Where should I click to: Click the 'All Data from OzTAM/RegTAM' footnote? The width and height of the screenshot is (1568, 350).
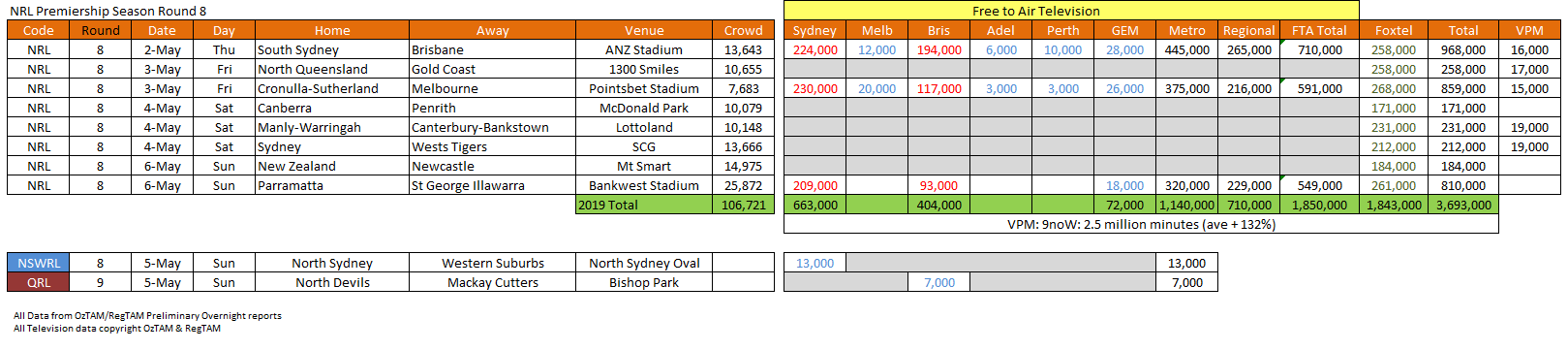coord(147,315)
